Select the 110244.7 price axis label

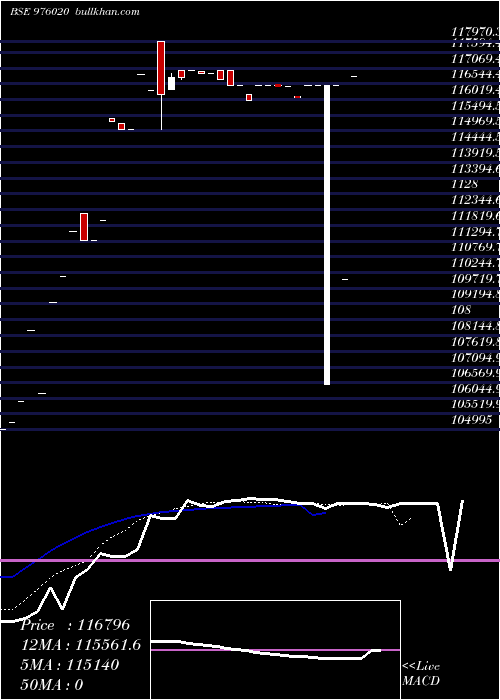click(475, 263)
